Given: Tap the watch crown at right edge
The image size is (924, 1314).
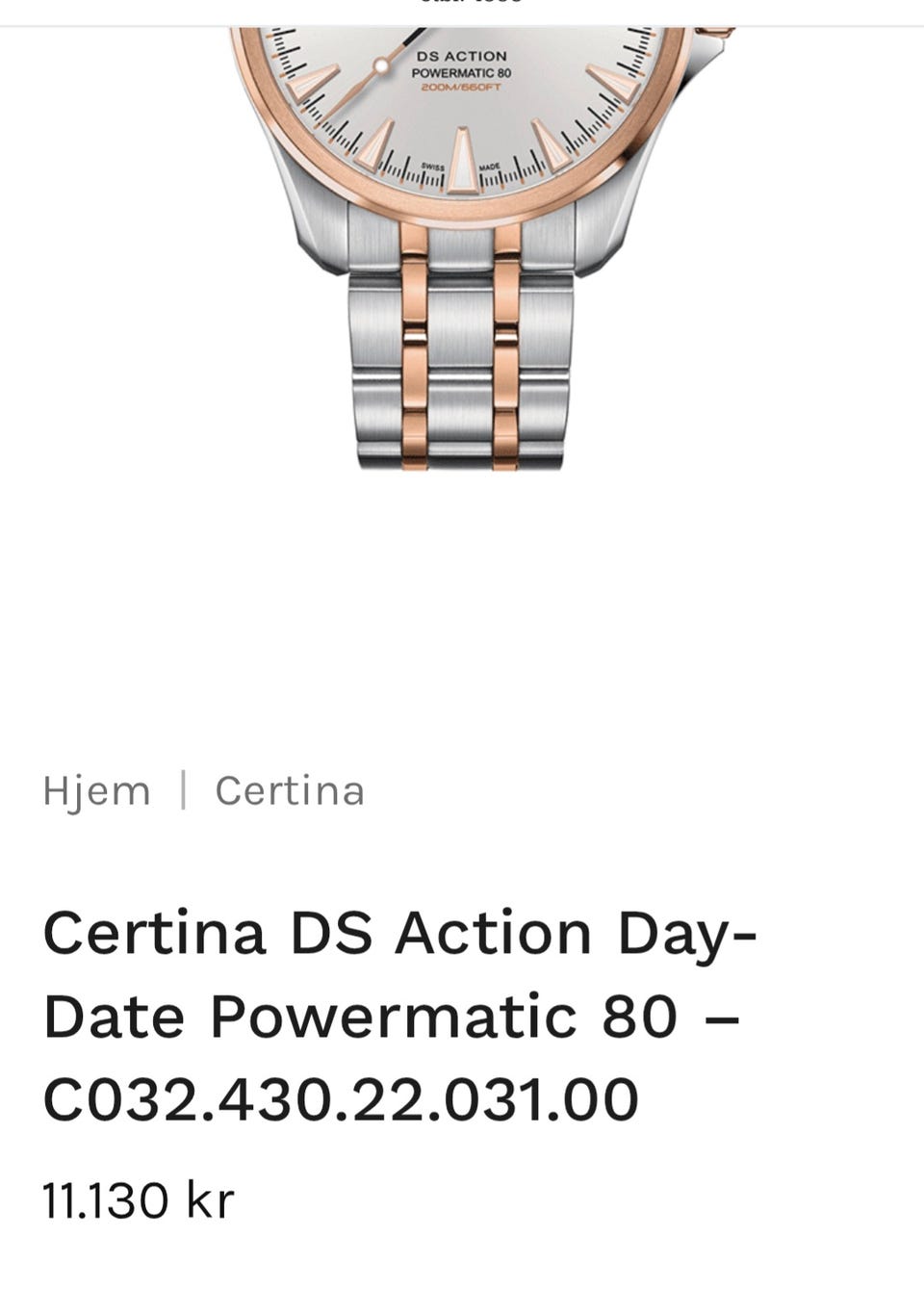Looking at the screenshot, I should click(715, 32).
